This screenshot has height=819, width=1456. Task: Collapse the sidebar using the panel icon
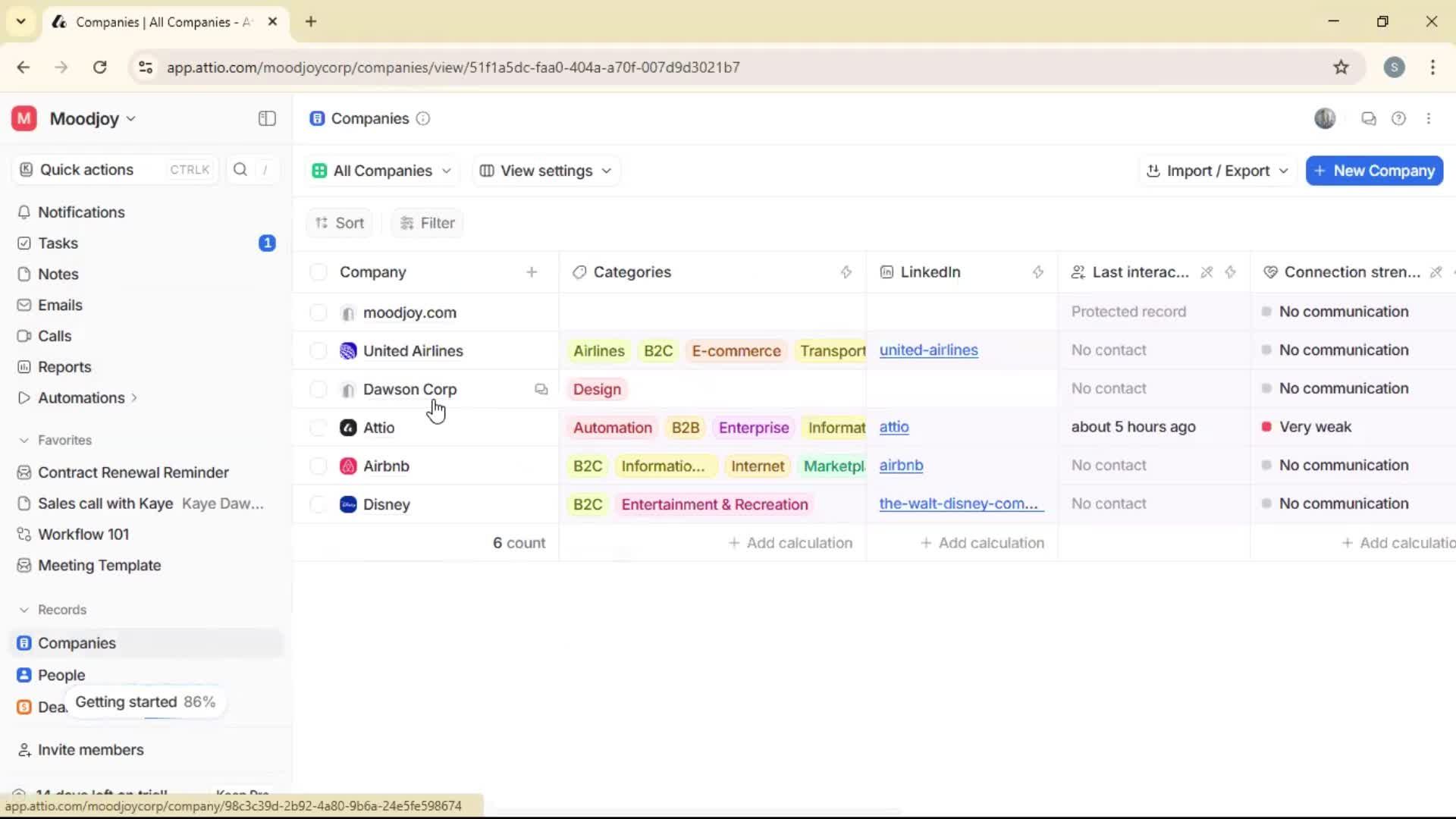tap(266, 118)
